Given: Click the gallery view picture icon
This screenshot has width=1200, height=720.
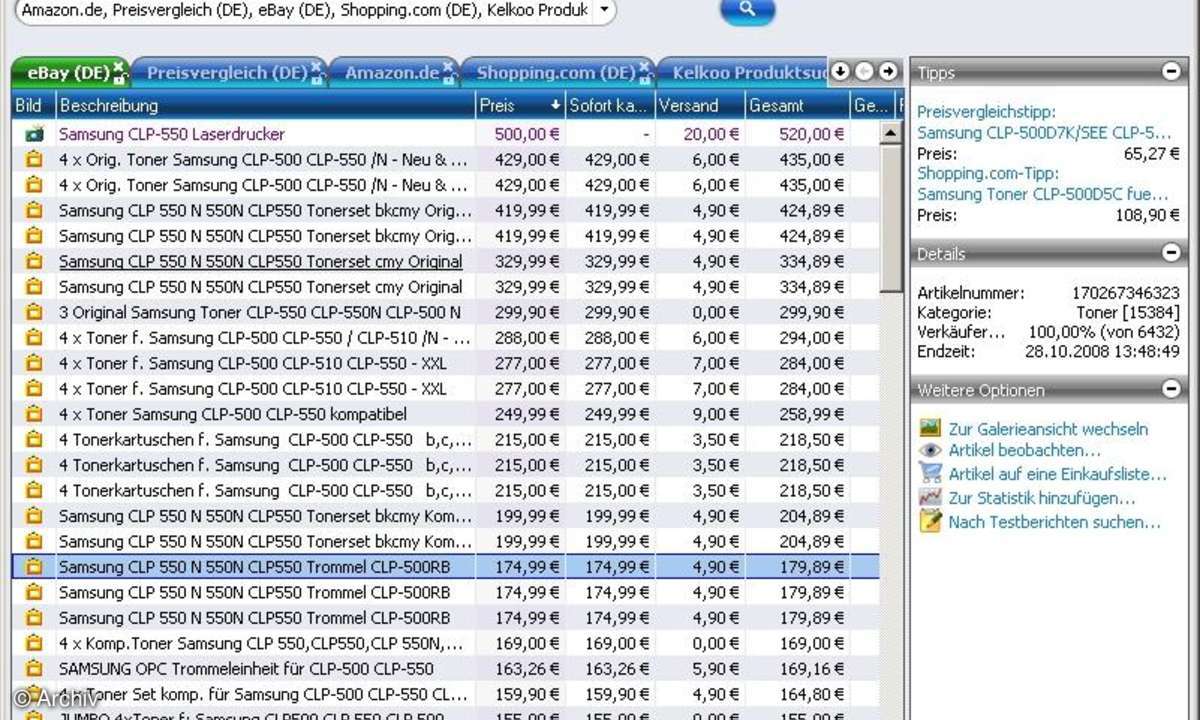Looking at the screenshot, I should pos(930,428).
